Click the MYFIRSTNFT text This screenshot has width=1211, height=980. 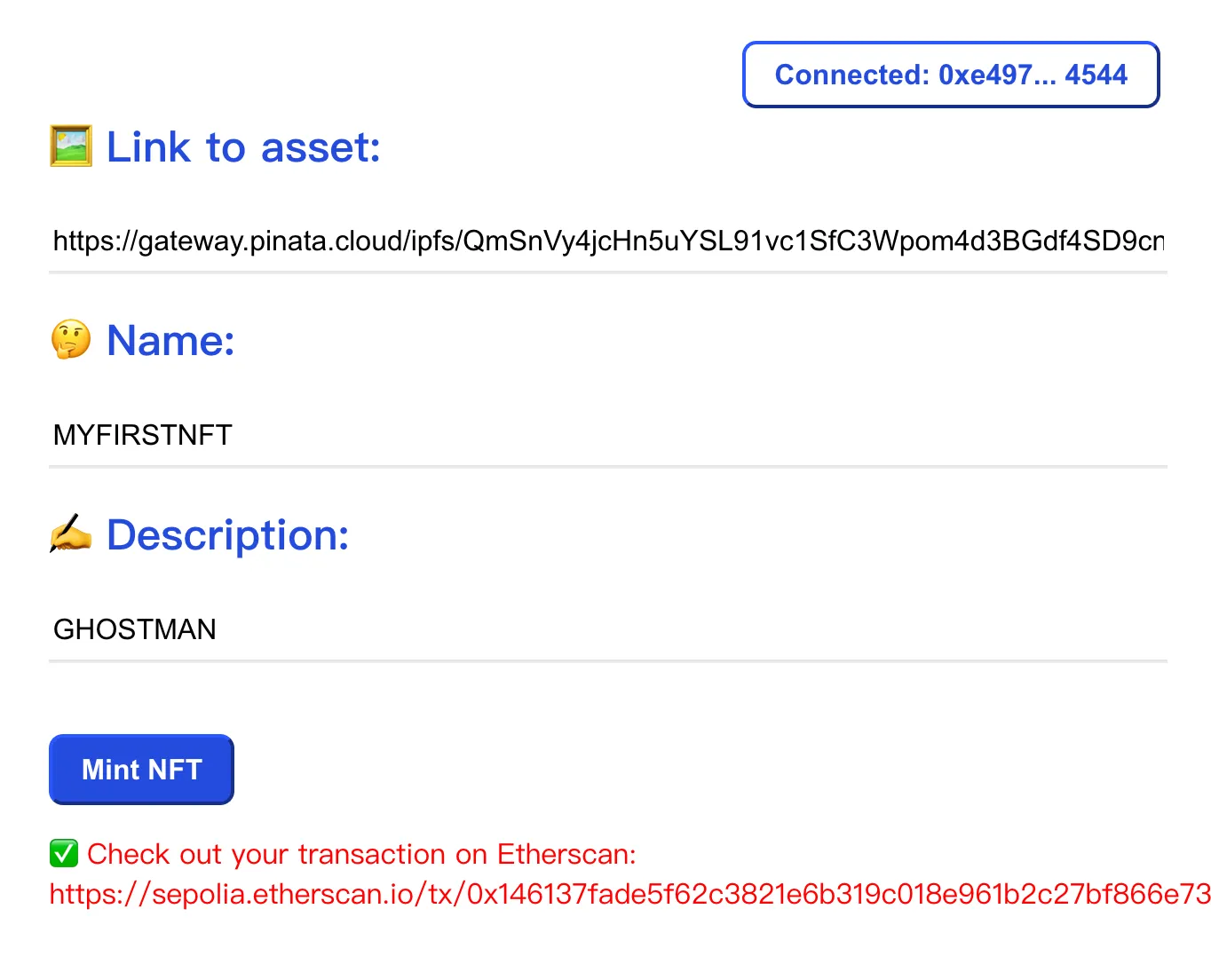[143, 435]
